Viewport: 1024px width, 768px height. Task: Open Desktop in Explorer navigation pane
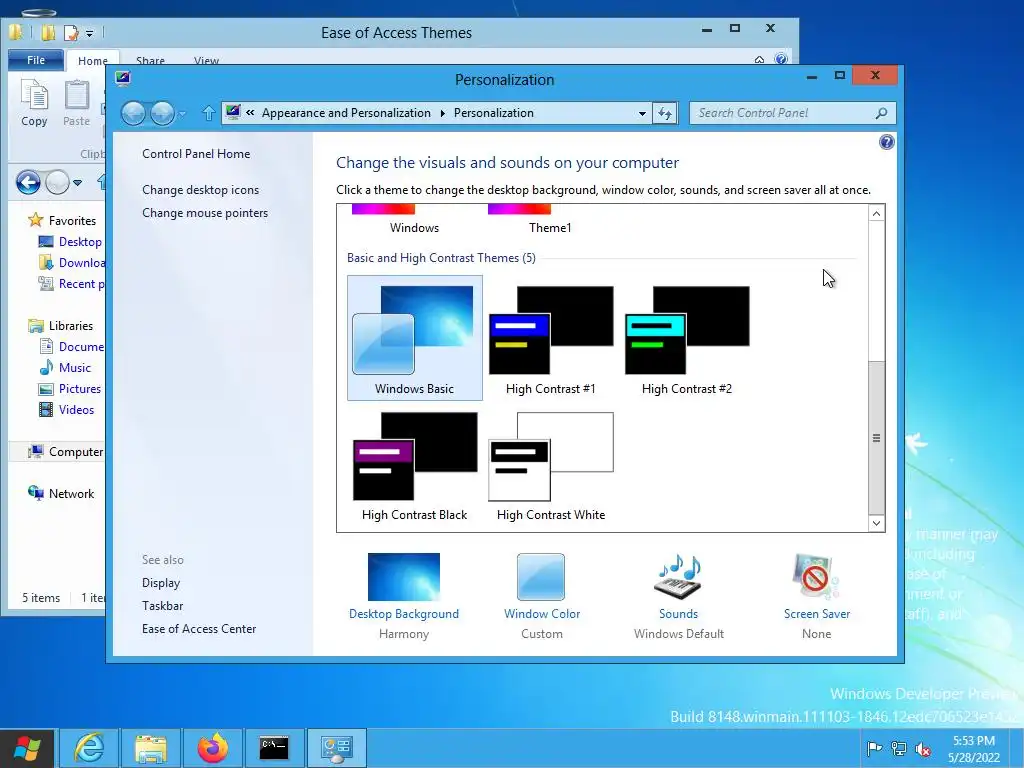point(80,242)
